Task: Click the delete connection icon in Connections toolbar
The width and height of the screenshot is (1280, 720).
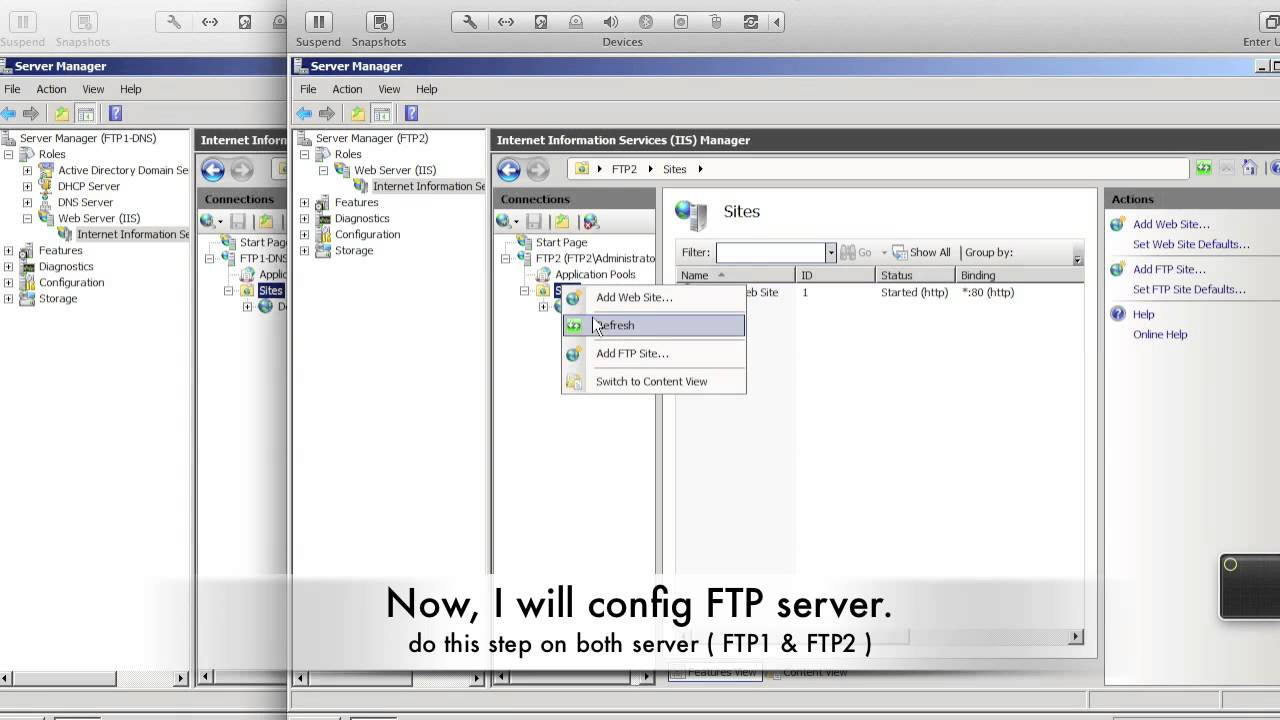Action: [591, 221]
